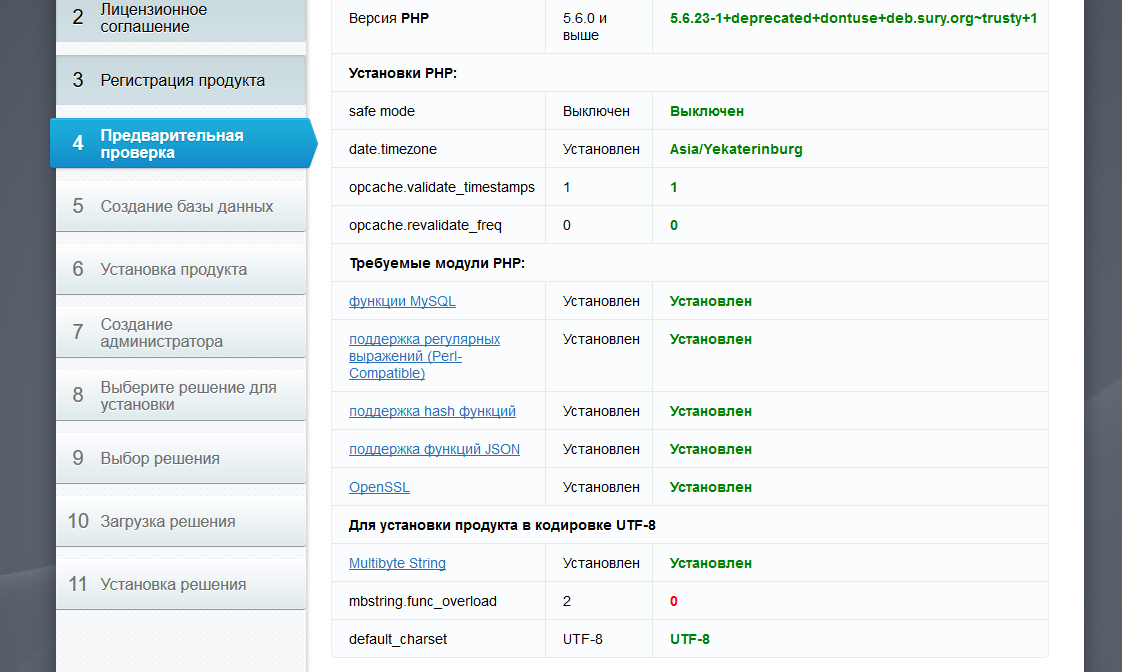
Task: Go to step 9 Выбор решения
Action: pos(160,458)
